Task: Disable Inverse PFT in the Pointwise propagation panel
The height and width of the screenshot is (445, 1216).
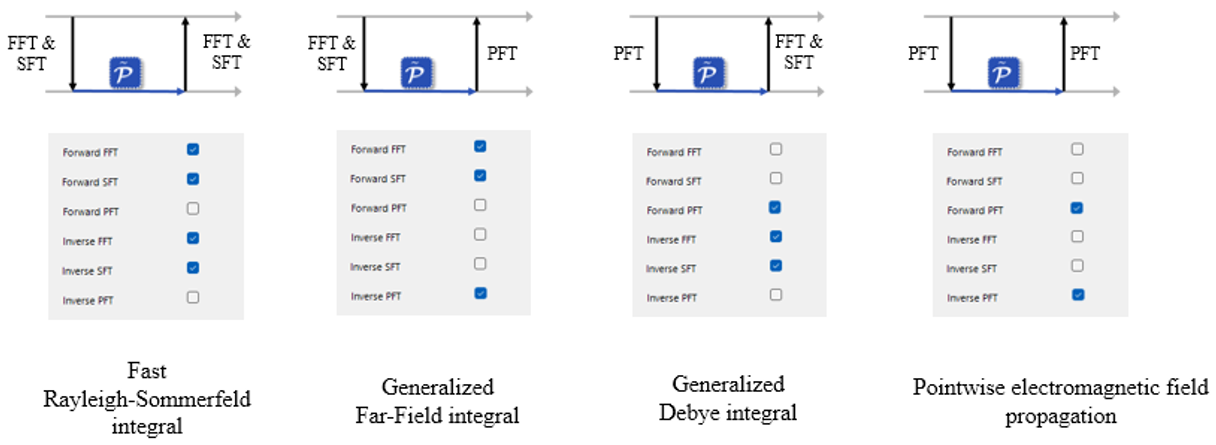Action: (x=1077, y=295)
